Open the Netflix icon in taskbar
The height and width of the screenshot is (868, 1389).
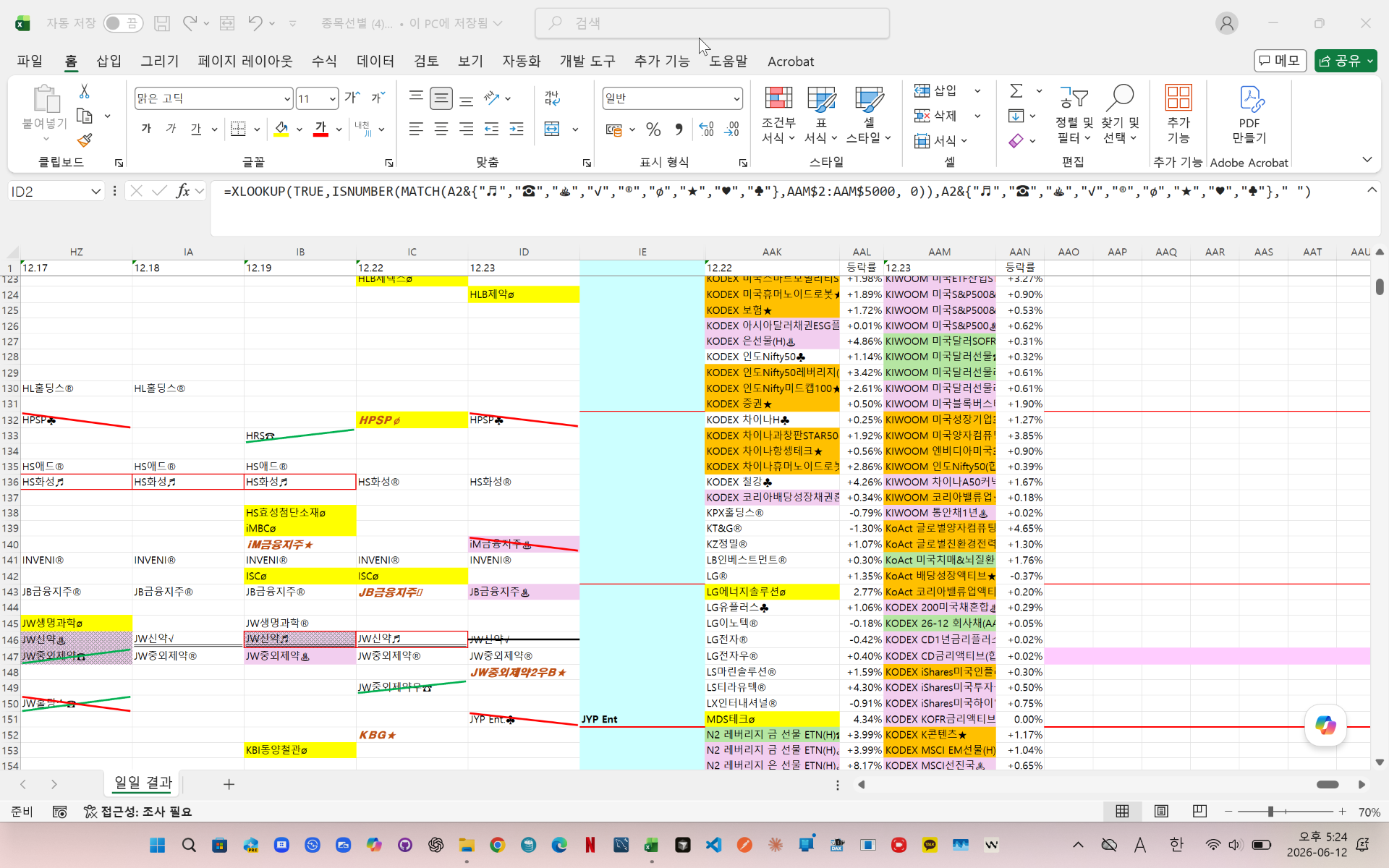tap(590, 845)
